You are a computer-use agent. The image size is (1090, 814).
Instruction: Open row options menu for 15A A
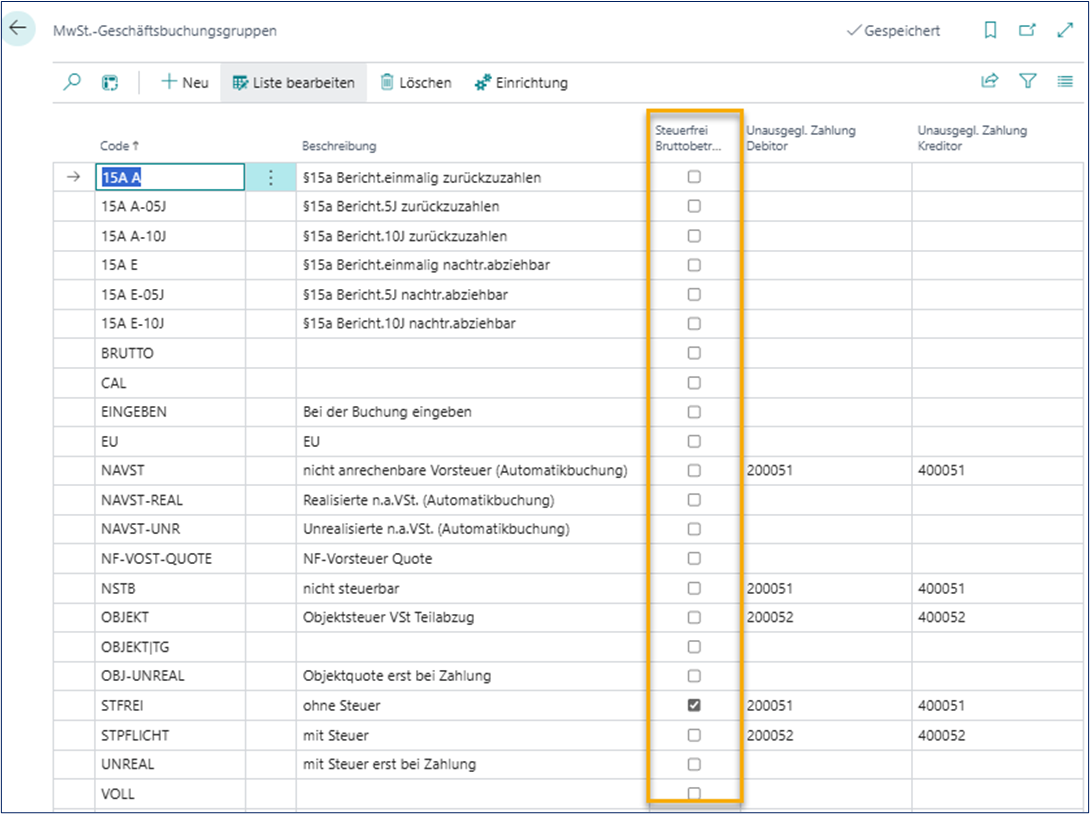pos(270,178)
